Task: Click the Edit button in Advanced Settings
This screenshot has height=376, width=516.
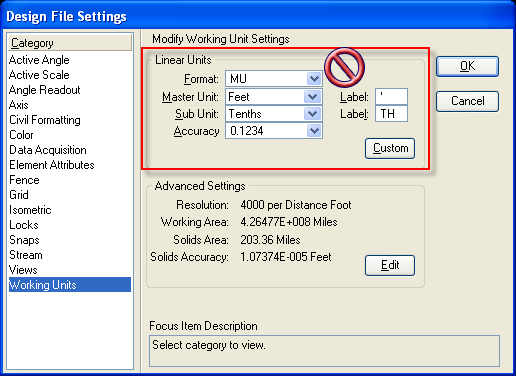Action: (x=390, y=265)
